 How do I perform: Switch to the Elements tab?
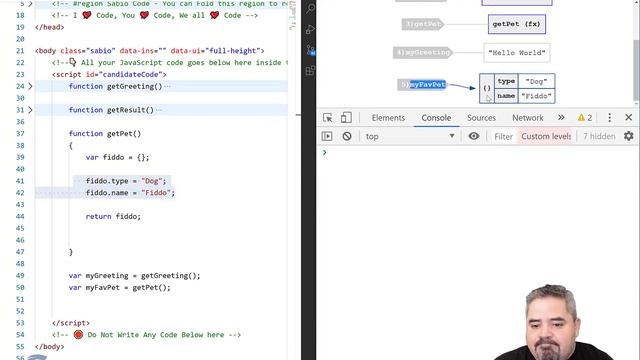click(388, 118)
